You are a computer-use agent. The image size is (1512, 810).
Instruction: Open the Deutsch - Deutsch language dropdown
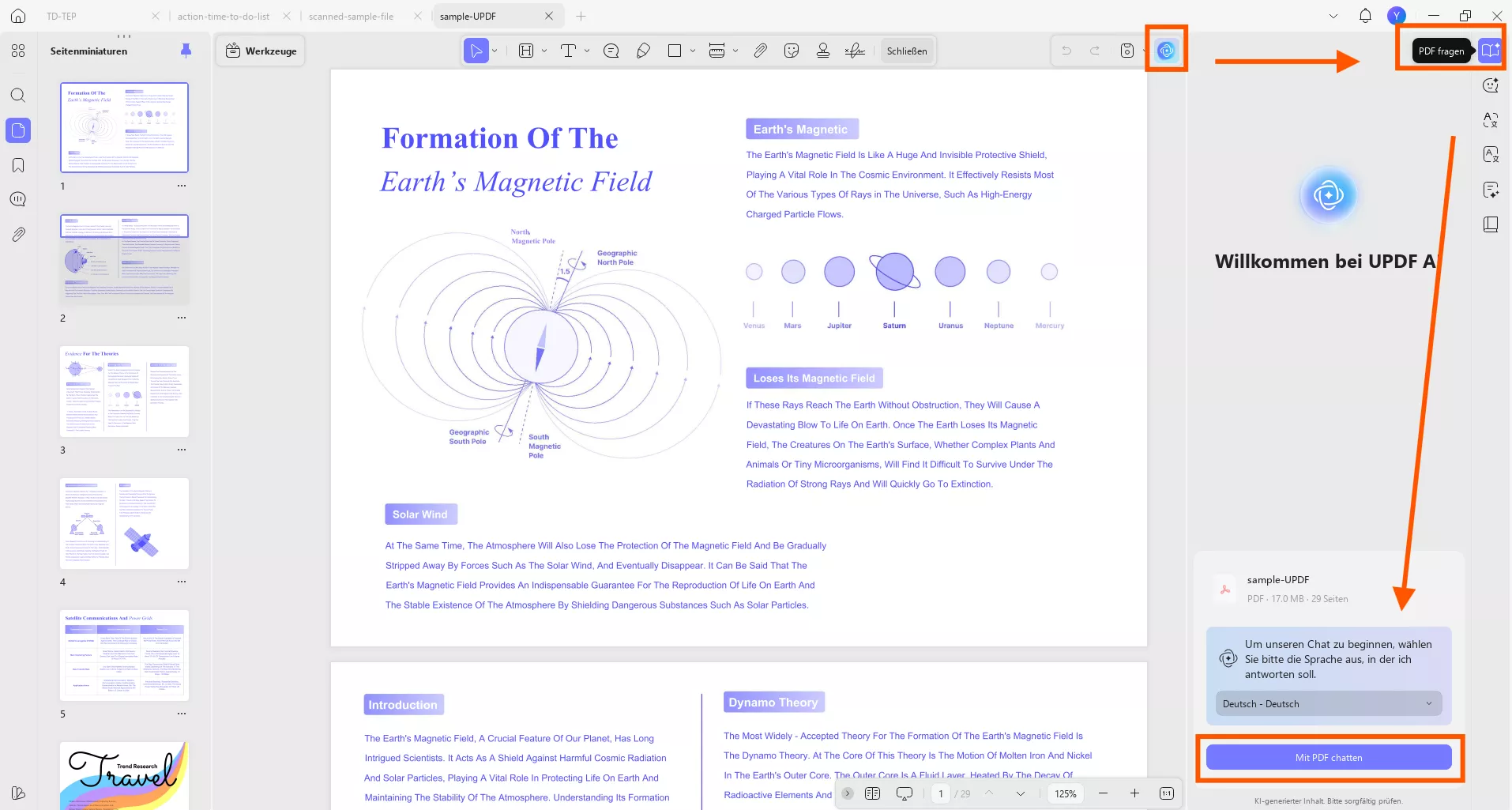click(x=1328, y=703)
